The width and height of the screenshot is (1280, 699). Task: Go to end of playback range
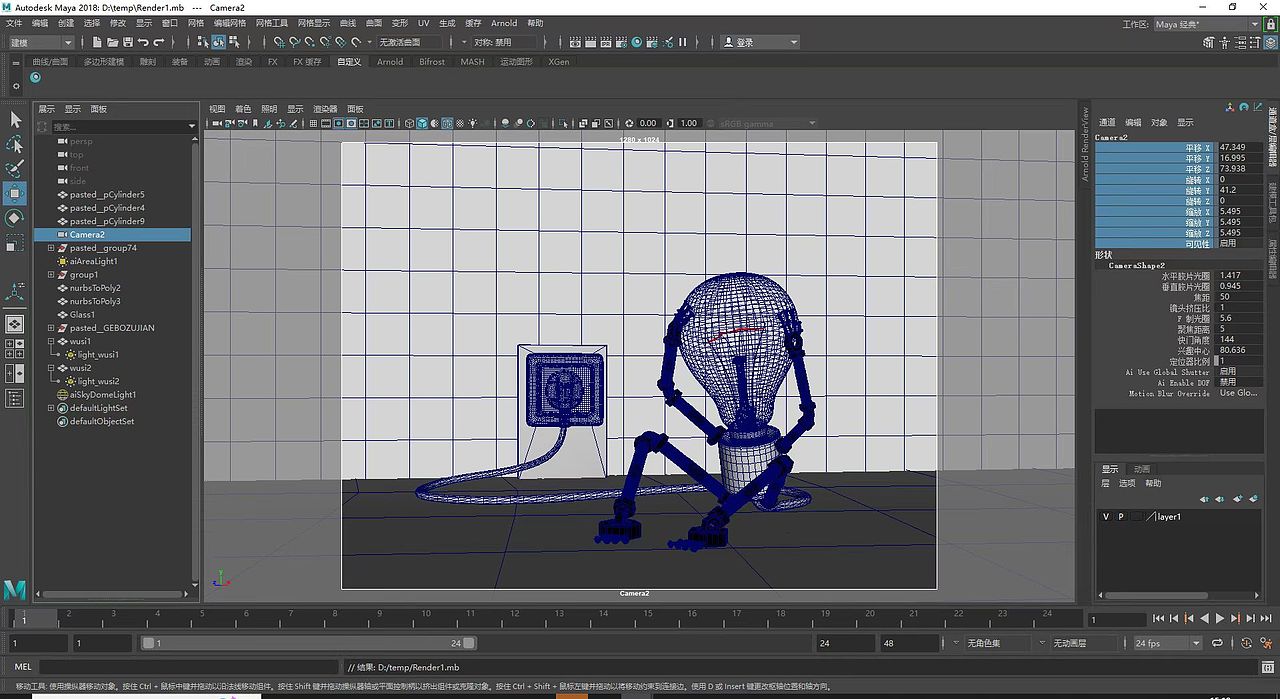pos(1265,618)
